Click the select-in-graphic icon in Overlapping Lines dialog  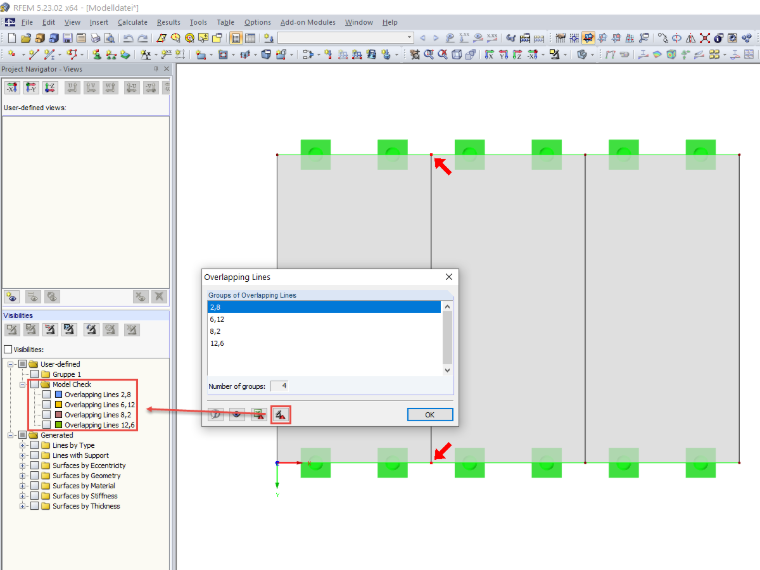coord(259,414)
